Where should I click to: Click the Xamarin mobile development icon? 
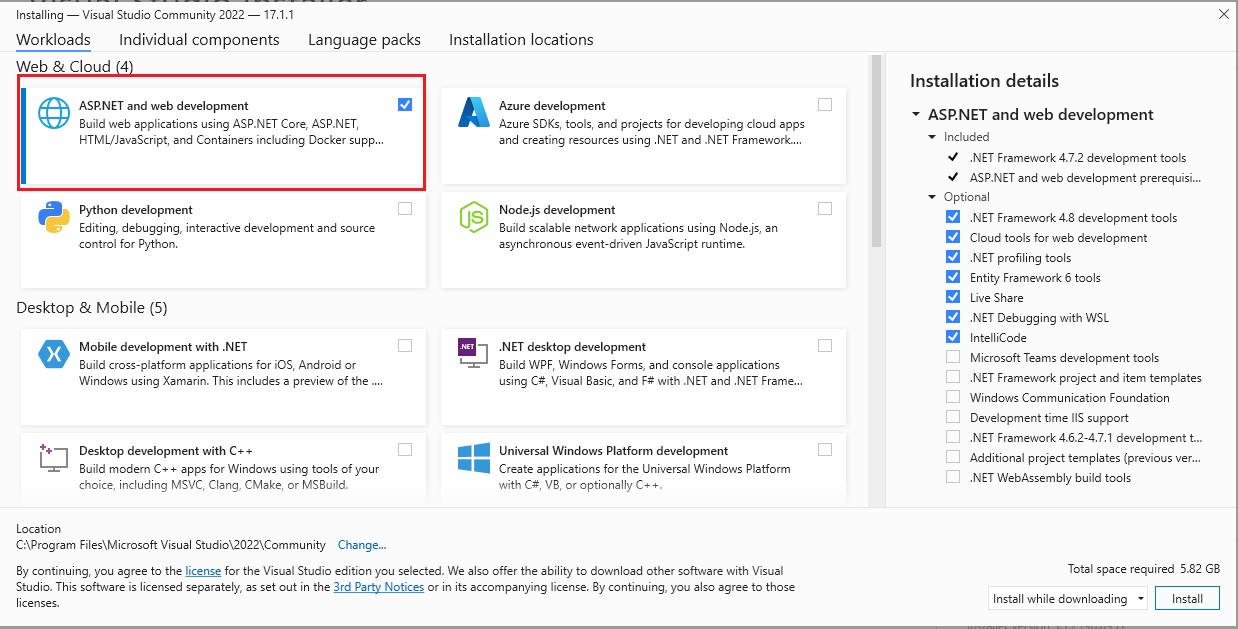pos(53,354)
